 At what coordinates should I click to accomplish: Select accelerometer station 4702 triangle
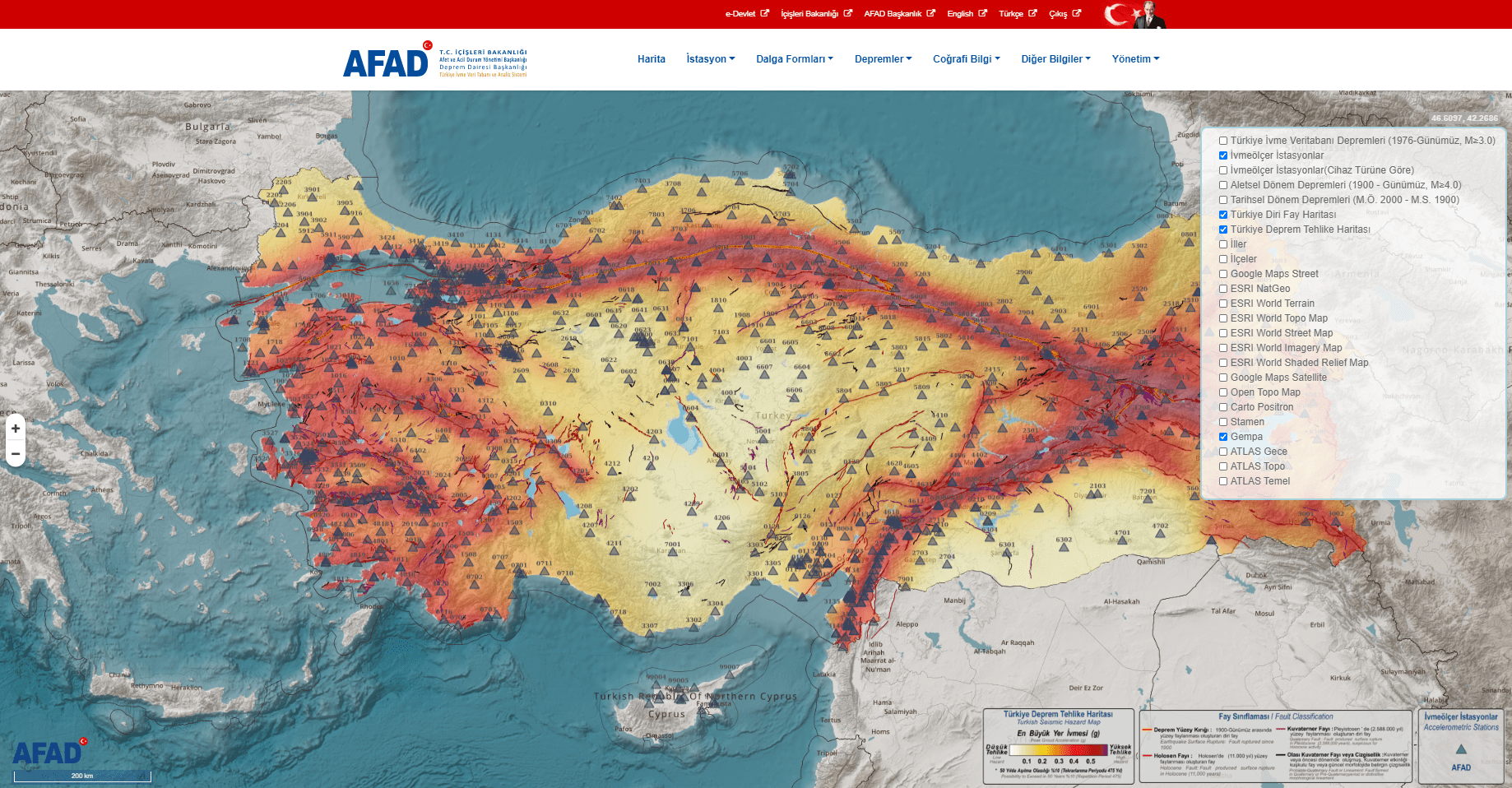coord(1160,535)
